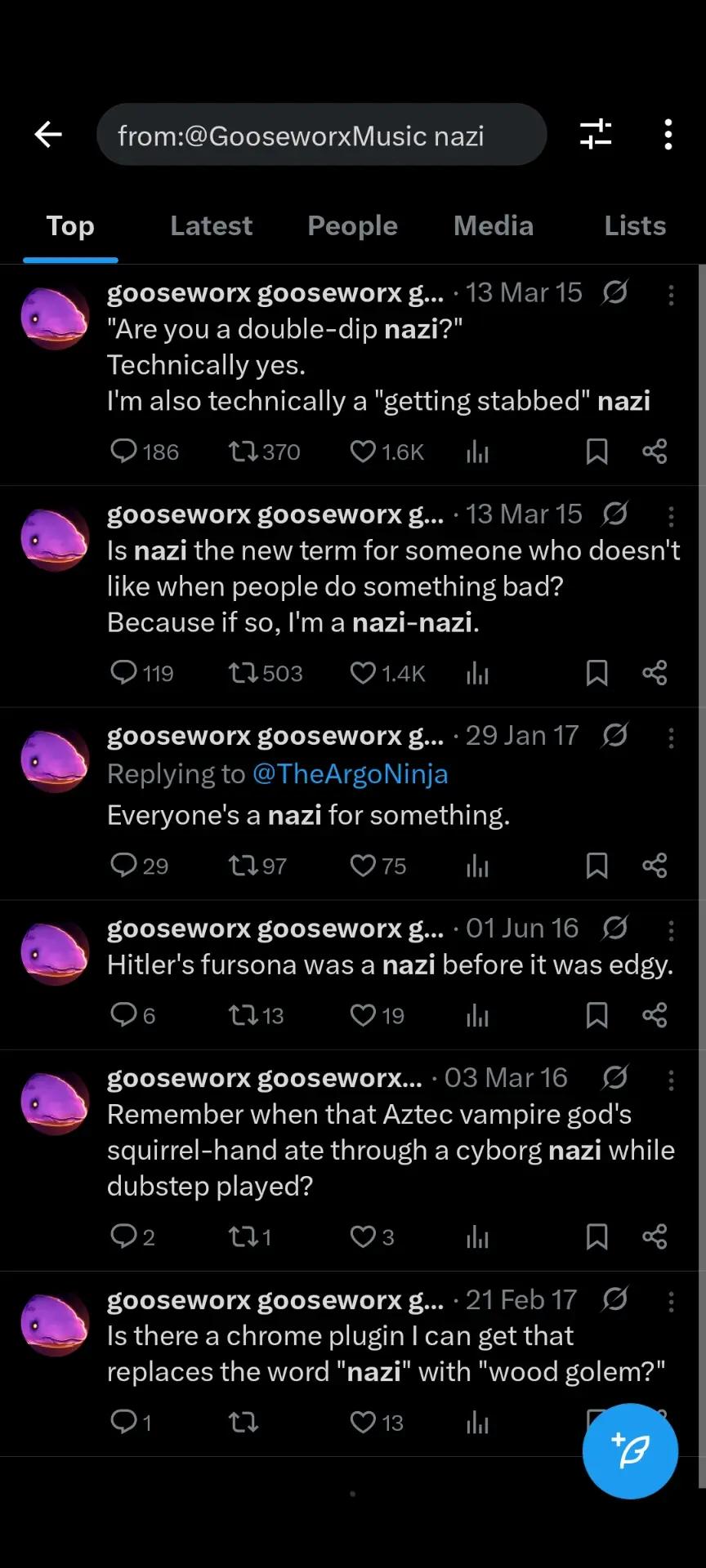Open the three-dot overflow menu beside search
This screenshot has width=706, height=1568.
[668, 135]
